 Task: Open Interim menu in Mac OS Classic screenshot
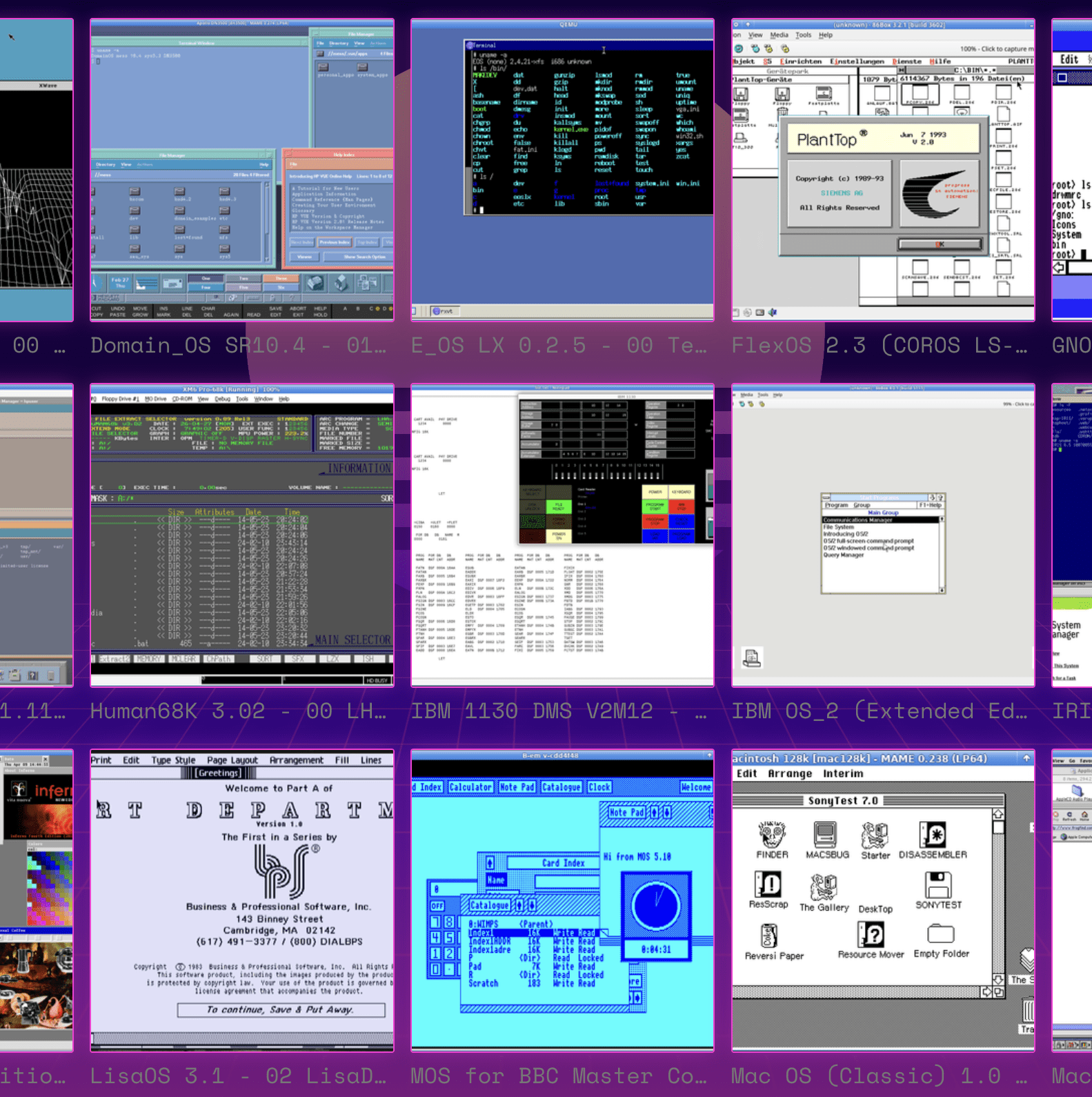pyautogui.click(x=843, y=773)
